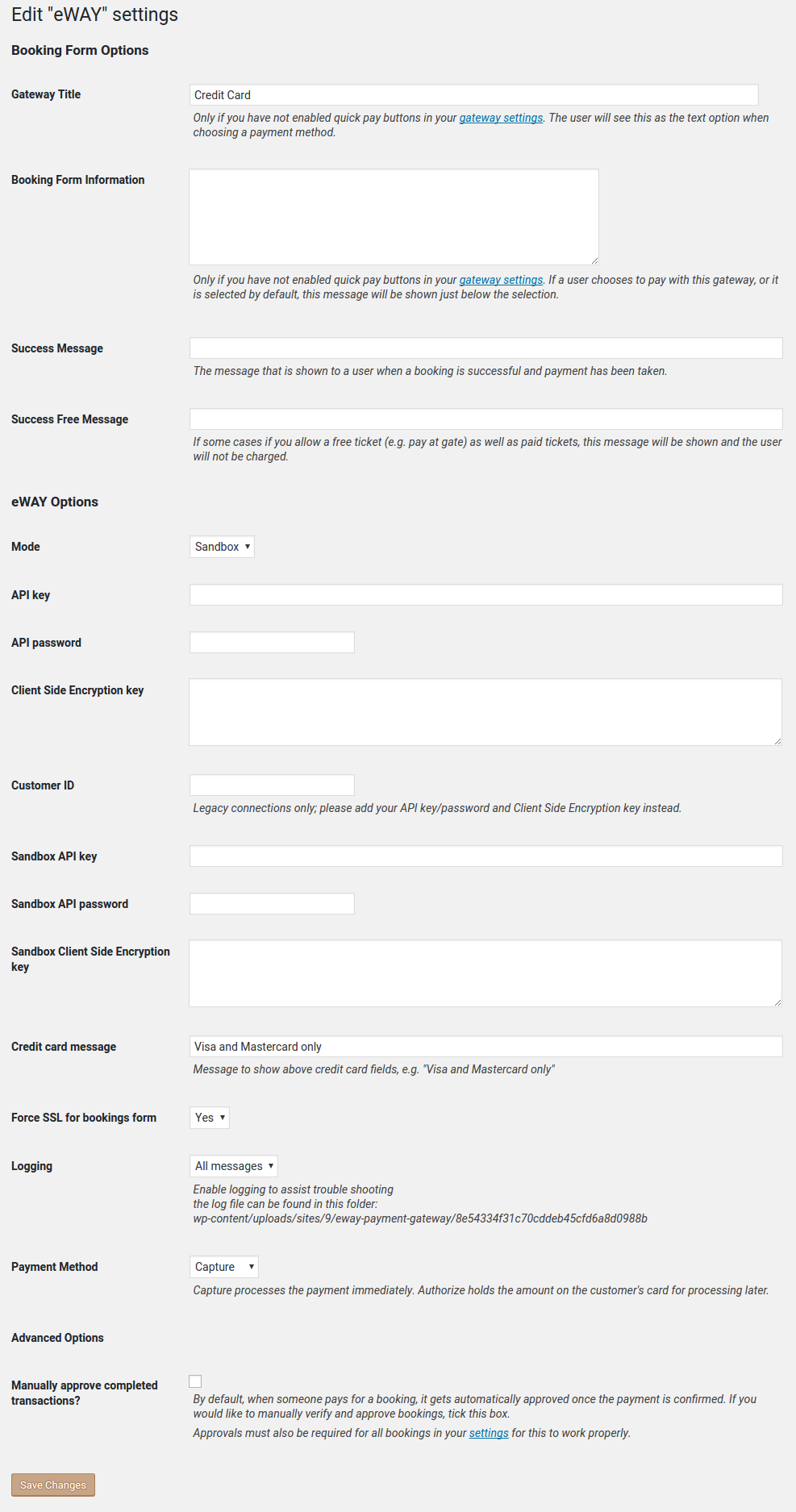796x1512 pixels.
Task: Focus the Sandbox API key field
Action: 486,856
